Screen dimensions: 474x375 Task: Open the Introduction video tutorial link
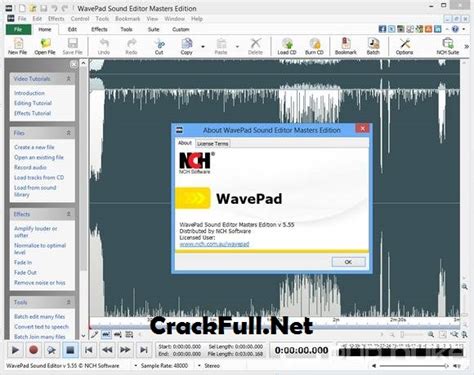tap(29, 93)
